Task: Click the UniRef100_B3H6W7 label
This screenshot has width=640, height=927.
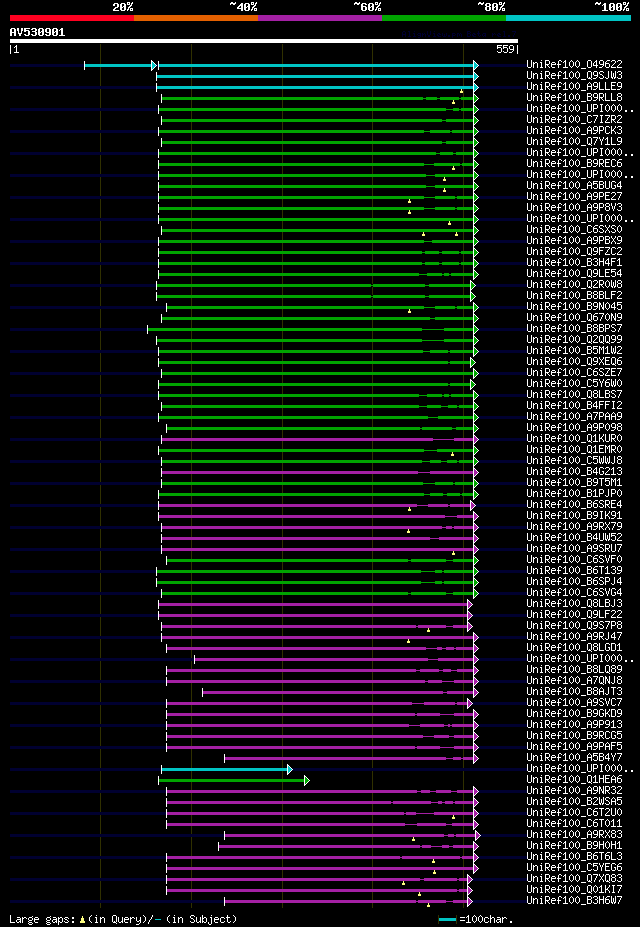Action: (x=574, y=901)
